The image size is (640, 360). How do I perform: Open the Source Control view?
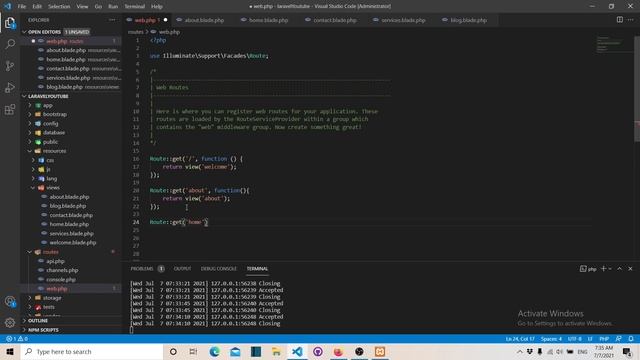point(10,66)
